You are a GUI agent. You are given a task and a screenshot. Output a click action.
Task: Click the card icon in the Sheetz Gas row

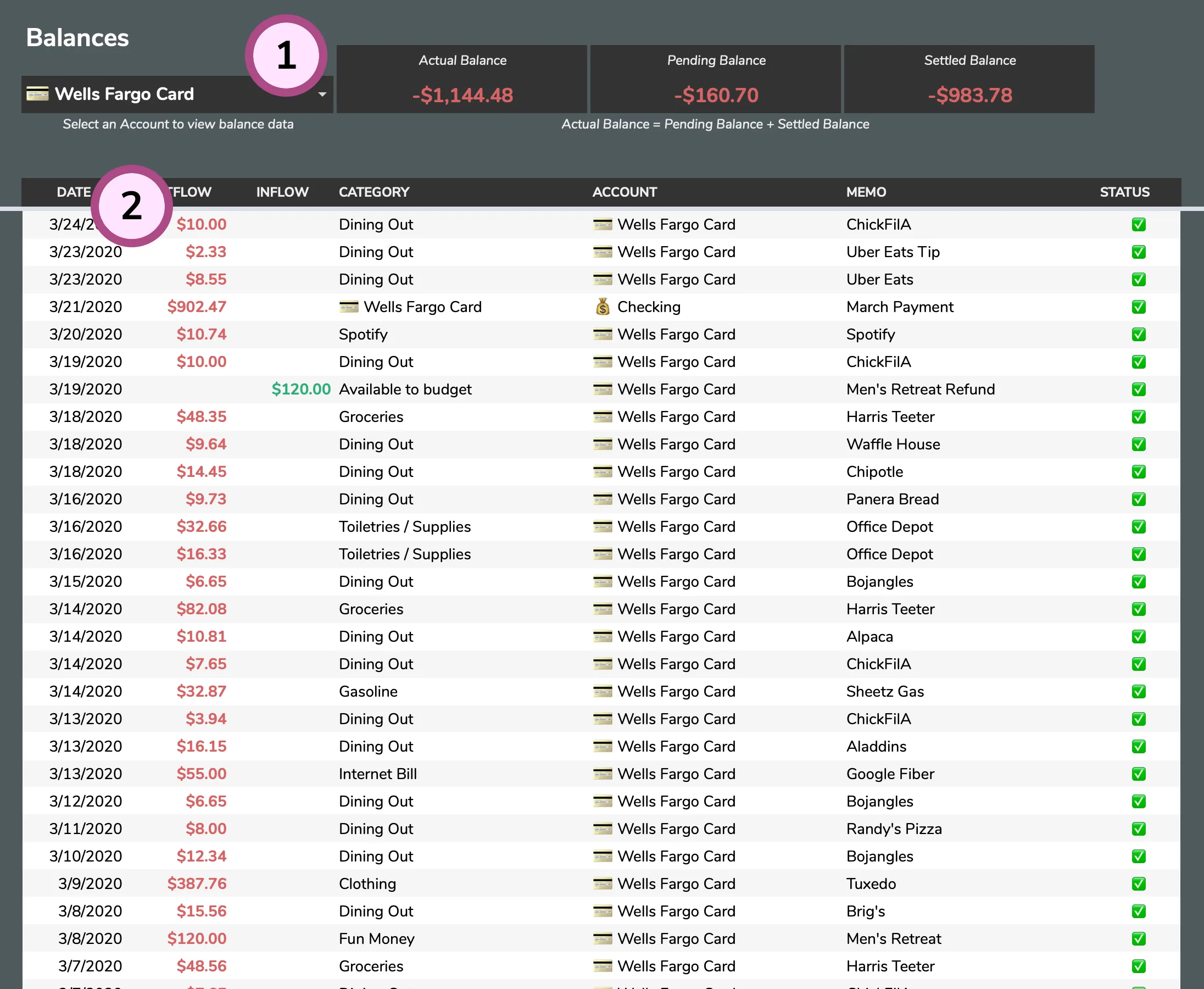[603, 692]
